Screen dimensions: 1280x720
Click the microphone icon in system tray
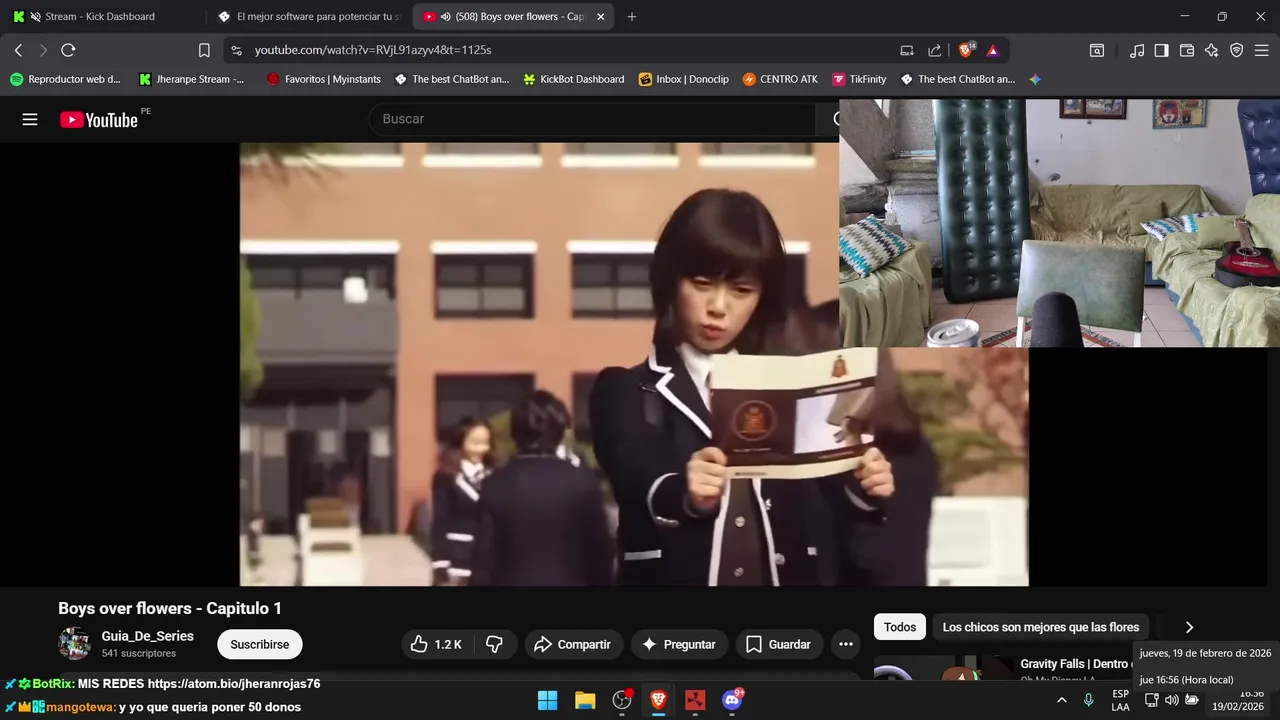pos(1089,700)
